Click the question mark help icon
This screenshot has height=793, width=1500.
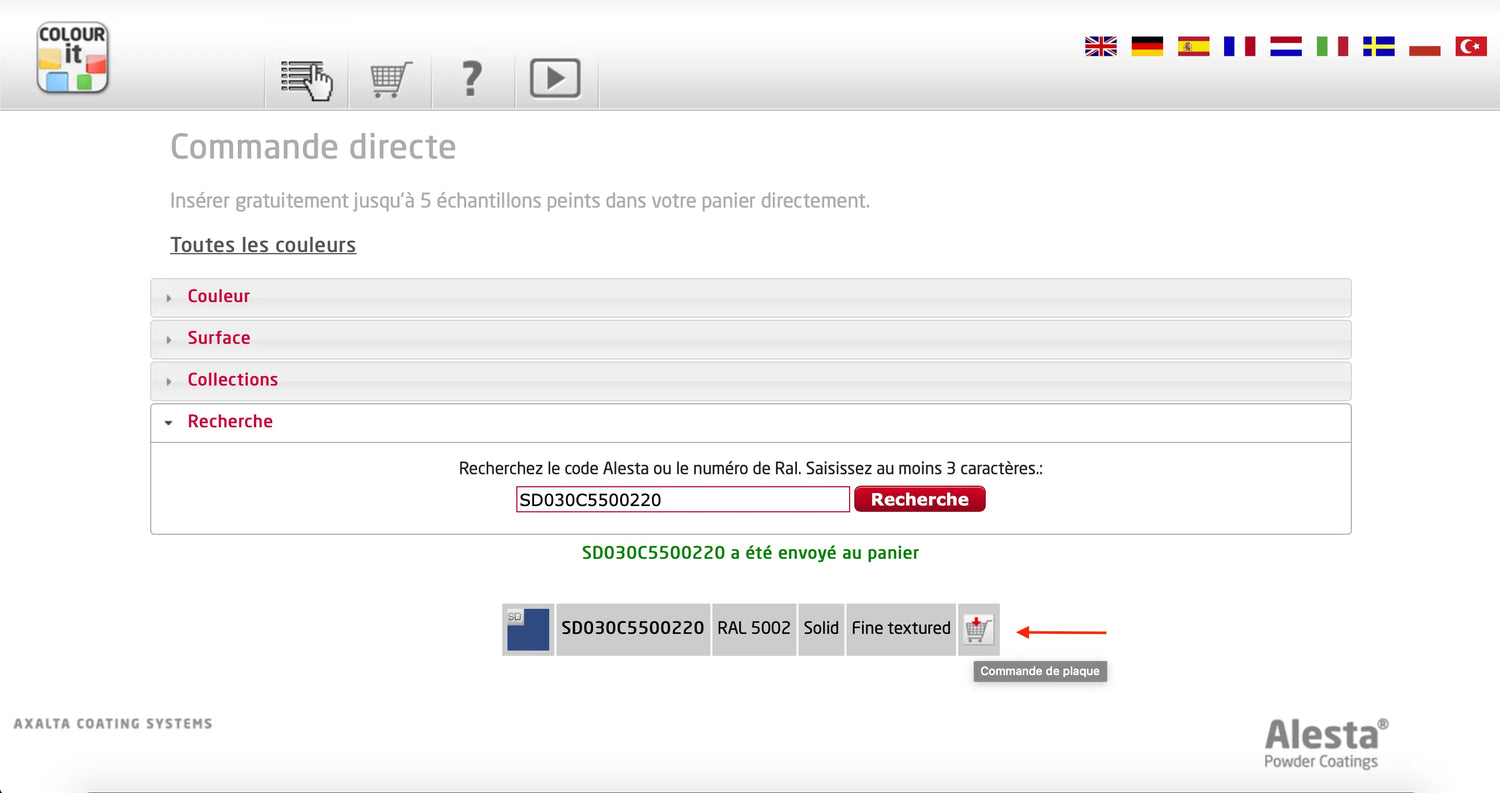pos(472,79)
